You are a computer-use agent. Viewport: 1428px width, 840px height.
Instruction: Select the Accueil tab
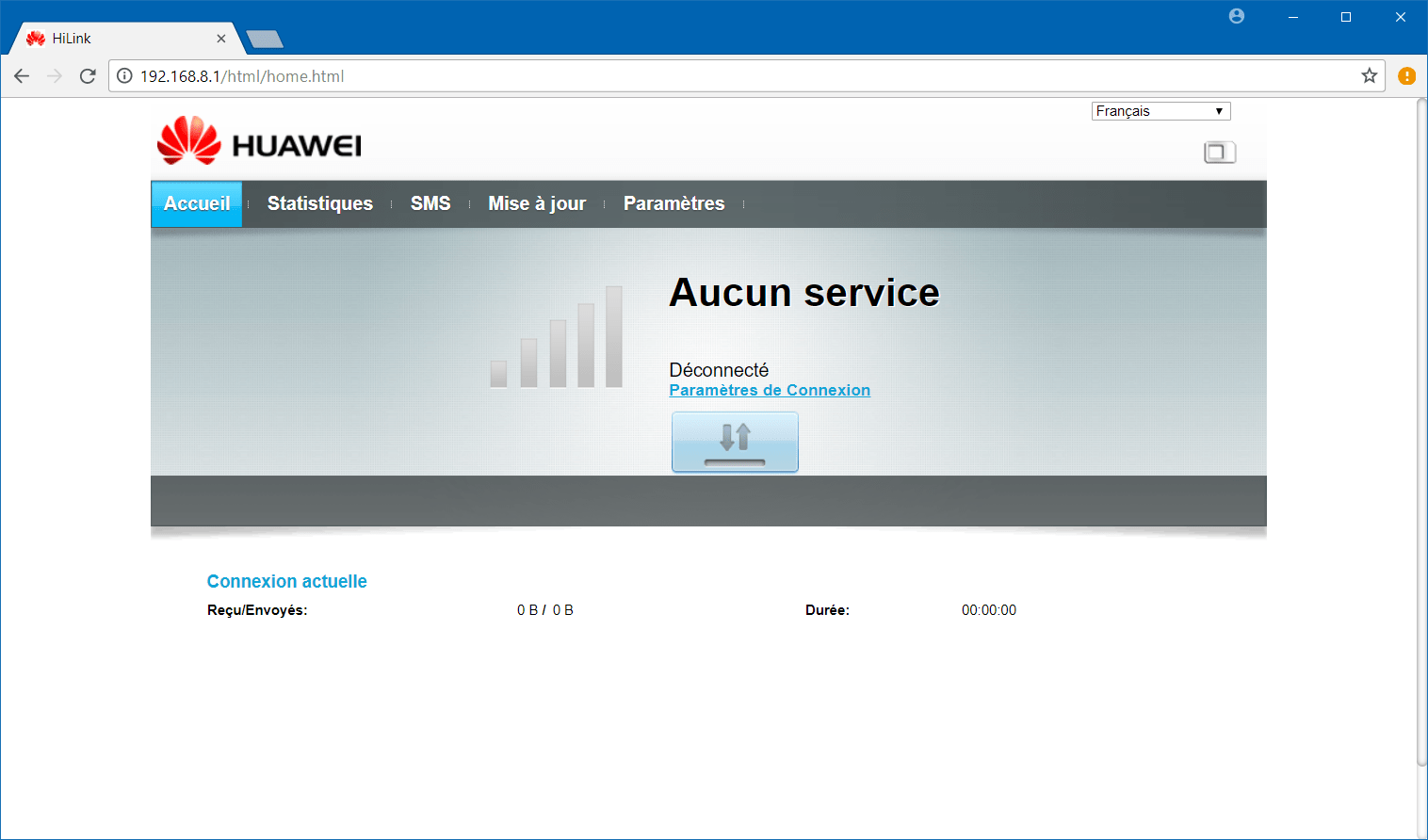pos(197,203)
